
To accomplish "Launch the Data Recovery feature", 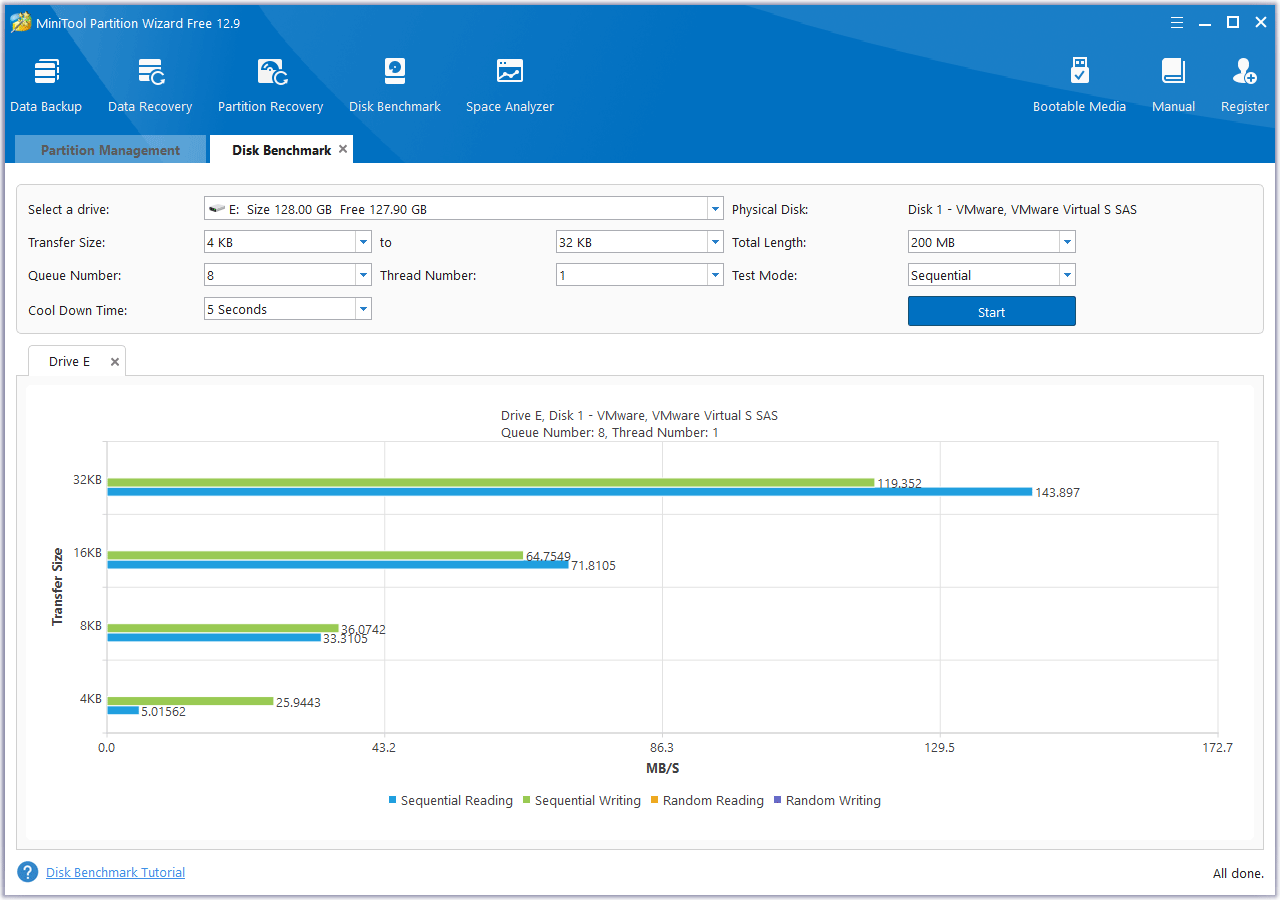I will [x=149, y=83].
